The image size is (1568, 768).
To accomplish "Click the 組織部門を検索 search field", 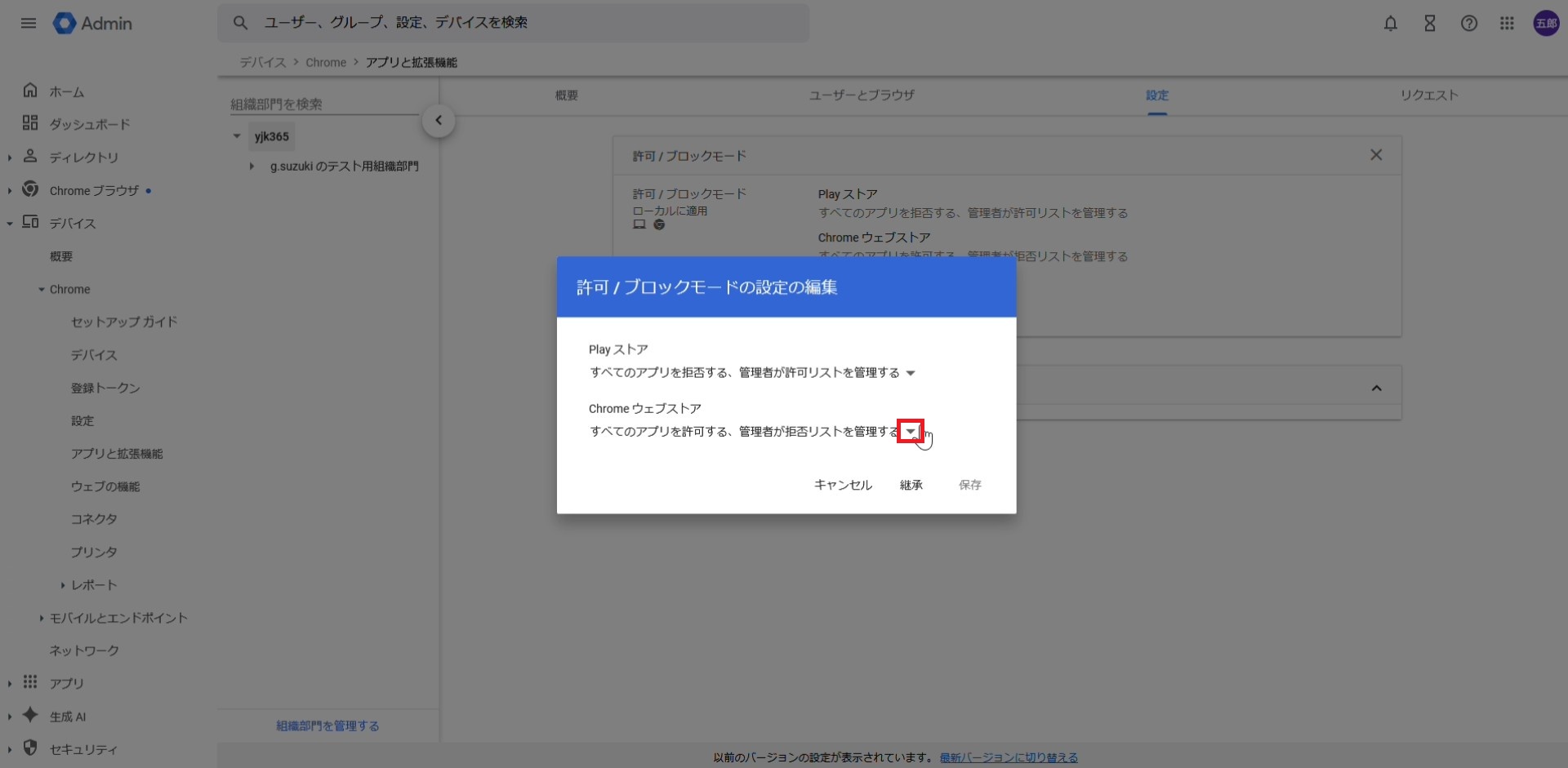I will tap(323, 104).
